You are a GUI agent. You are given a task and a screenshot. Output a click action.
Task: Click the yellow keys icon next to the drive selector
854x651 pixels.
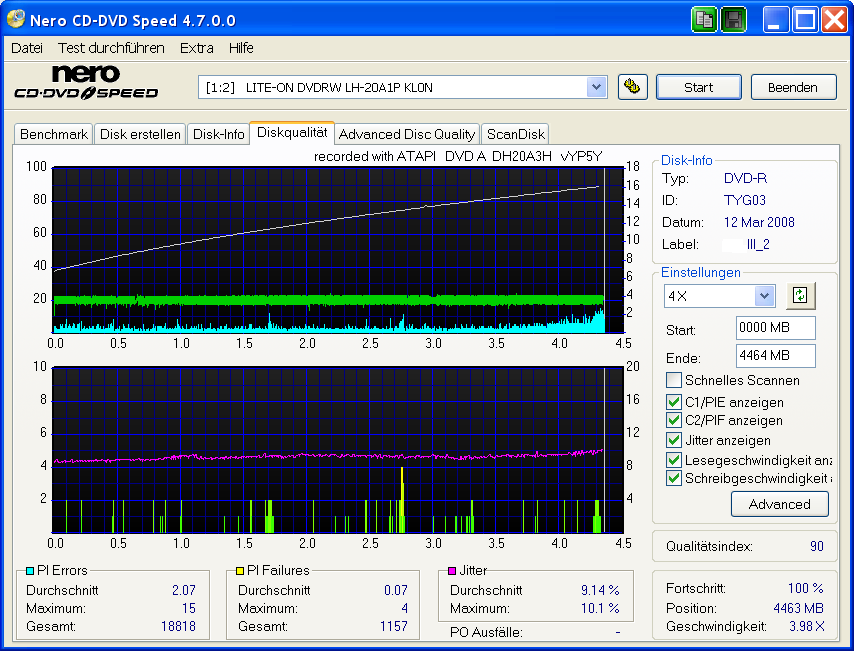pos(633,87)
